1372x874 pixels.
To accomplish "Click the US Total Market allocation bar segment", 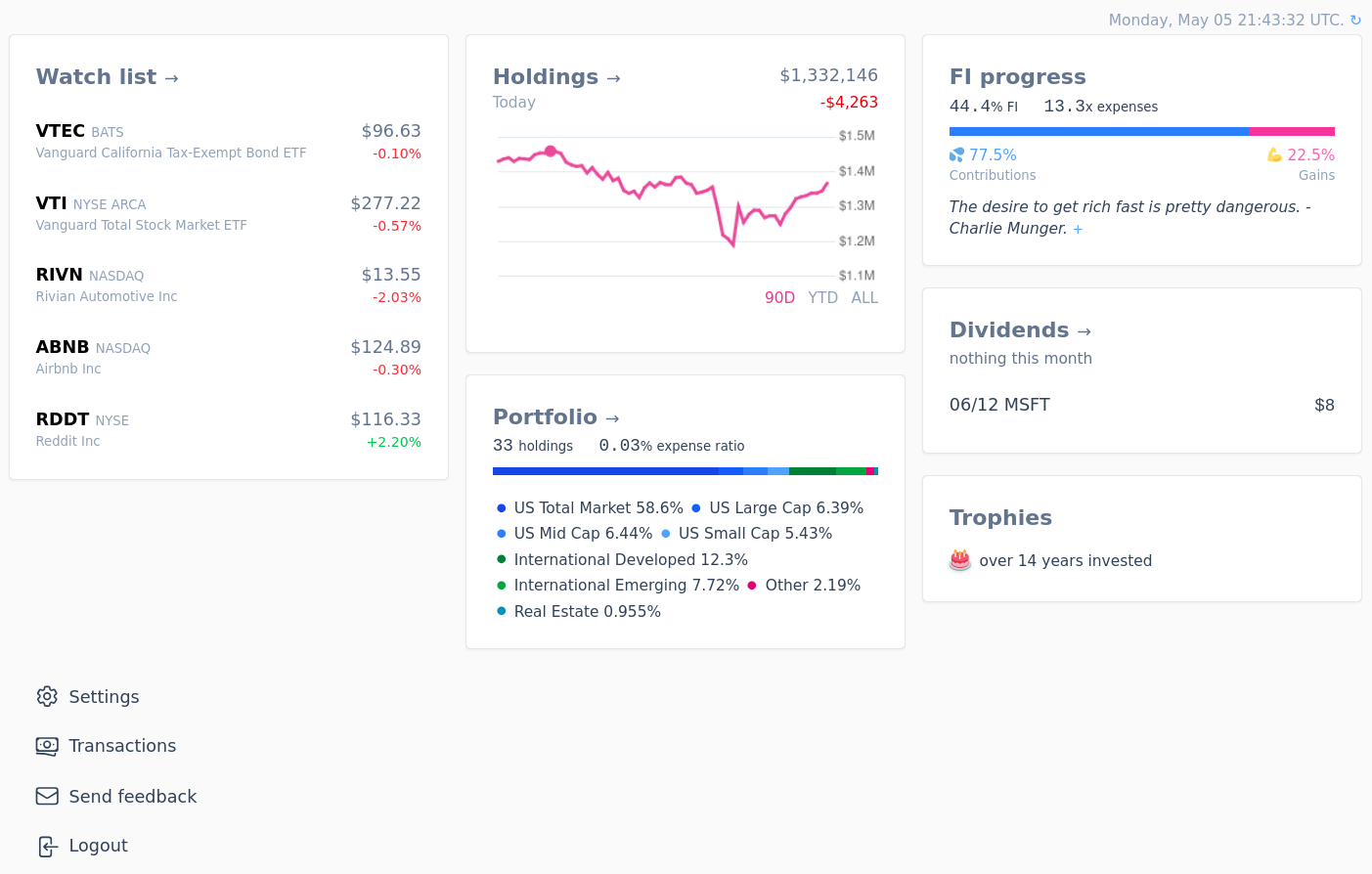I will click(x=604, y=471).
